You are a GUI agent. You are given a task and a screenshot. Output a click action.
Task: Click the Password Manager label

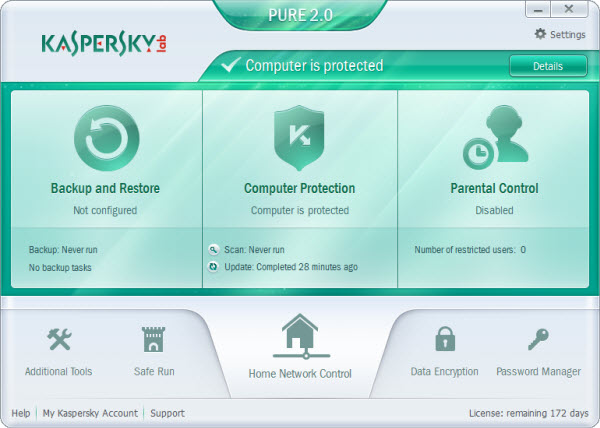click(538, 371)
